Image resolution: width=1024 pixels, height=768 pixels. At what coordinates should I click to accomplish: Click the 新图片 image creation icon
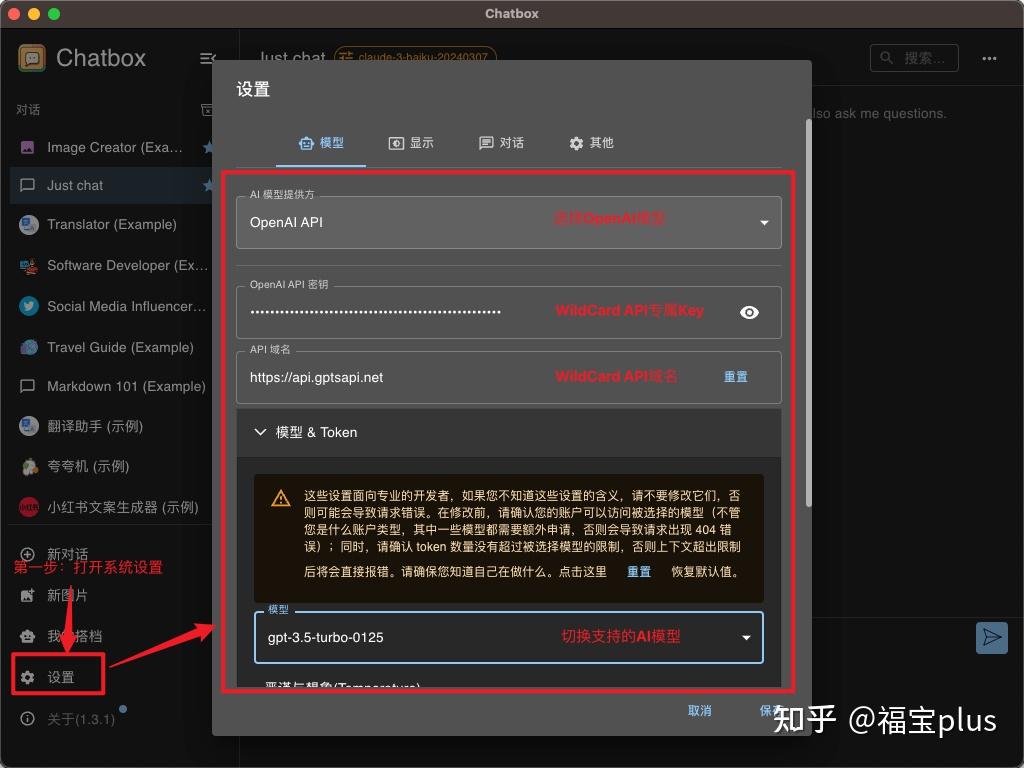pos(25,595)
